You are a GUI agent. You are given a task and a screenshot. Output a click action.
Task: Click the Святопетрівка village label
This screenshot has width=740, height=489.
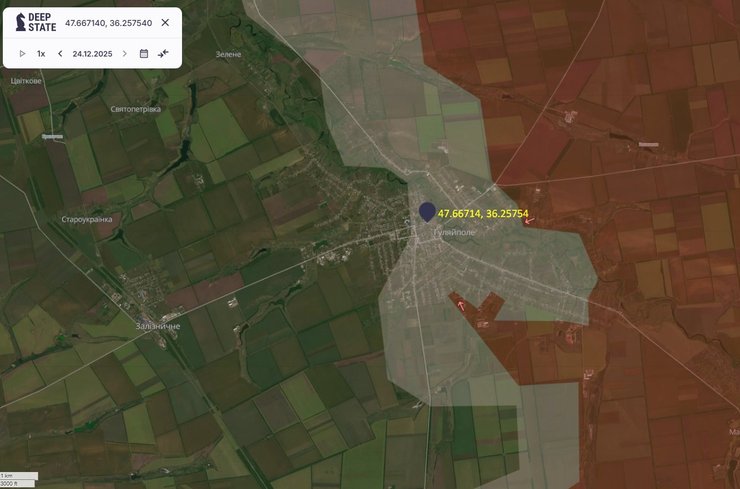tap(136, 108)
